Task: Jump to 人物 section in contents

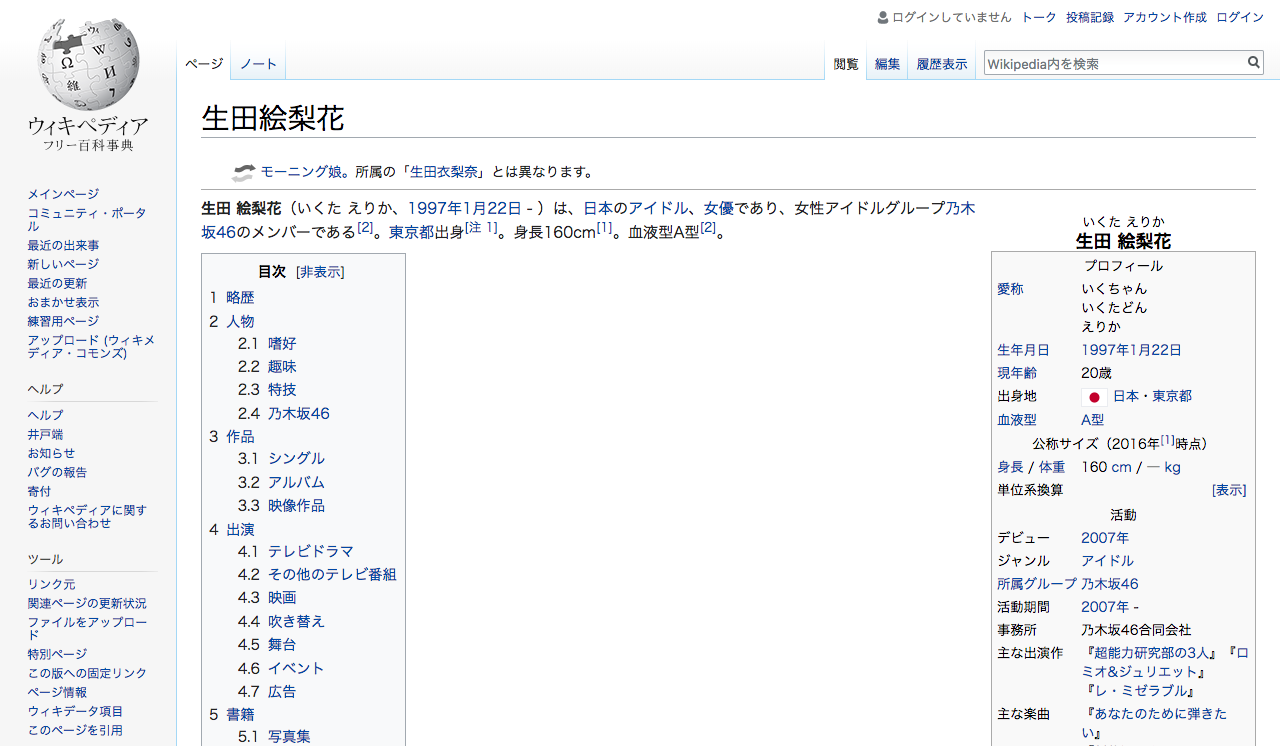Action: click(x=240, y=321)
